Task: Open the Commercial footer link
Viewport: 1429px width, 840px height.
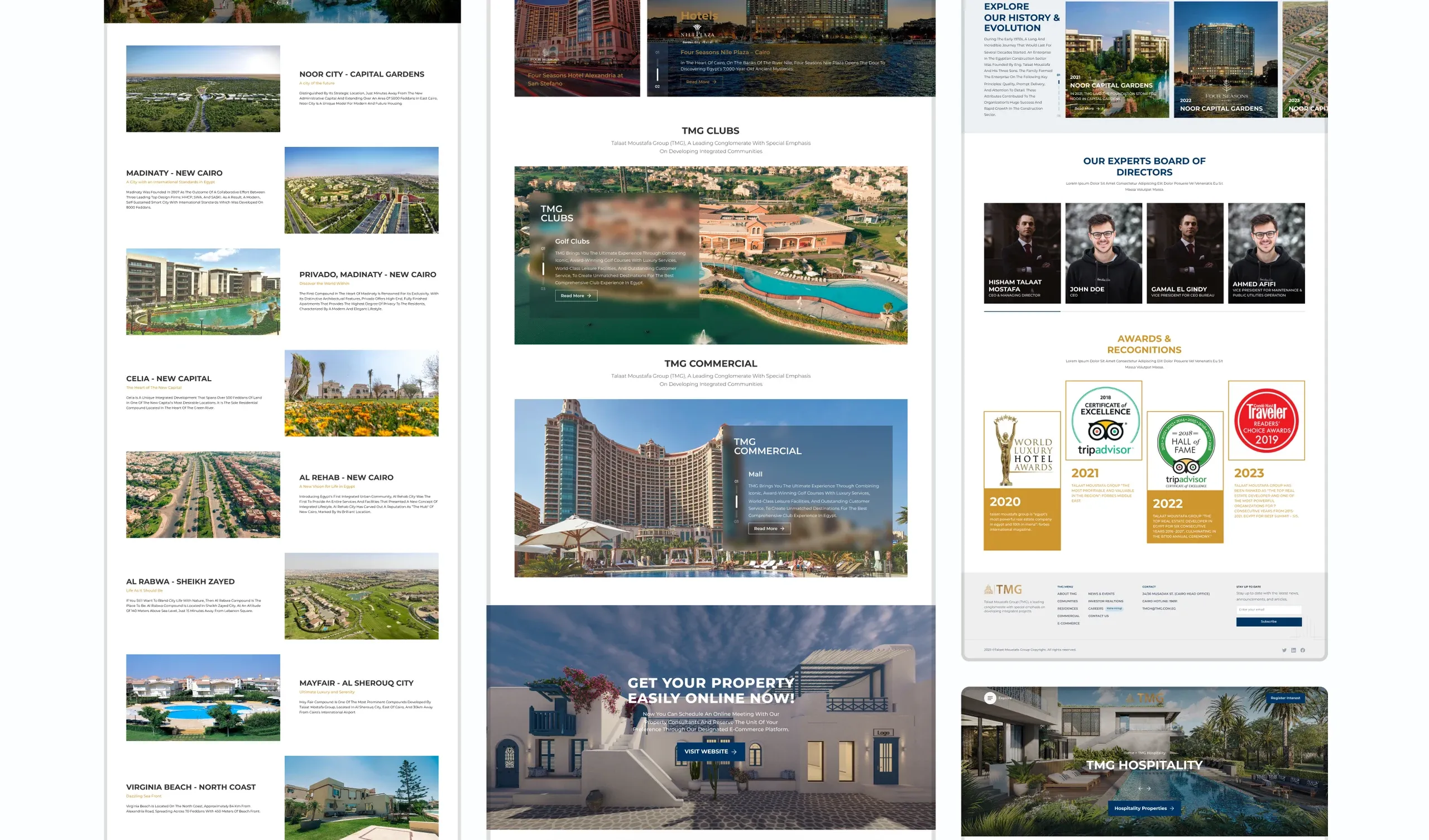Action: click(1068, 616)
